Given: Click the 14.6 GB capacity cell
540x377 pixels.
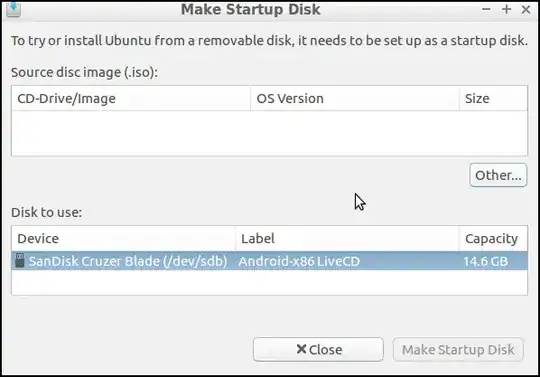Looking at the screenshot, I should 486,261.
